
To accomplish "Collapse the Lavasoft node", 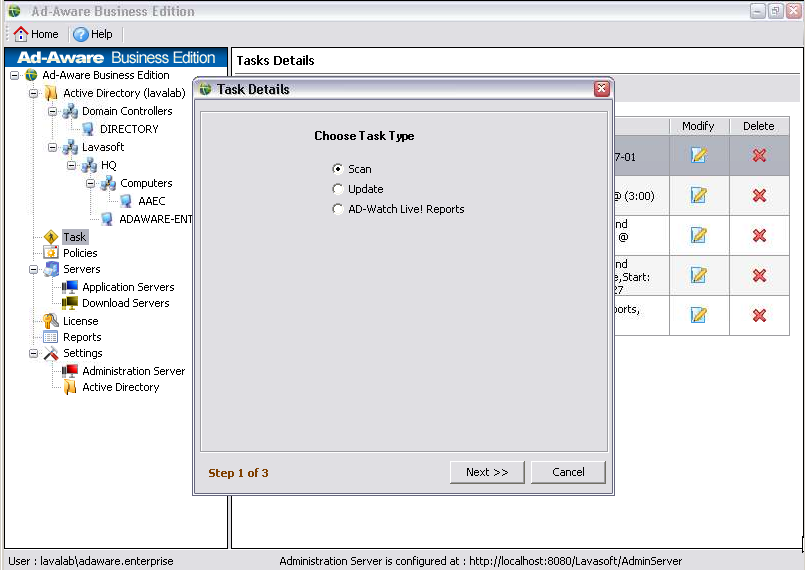I will [x=53, y=147].
